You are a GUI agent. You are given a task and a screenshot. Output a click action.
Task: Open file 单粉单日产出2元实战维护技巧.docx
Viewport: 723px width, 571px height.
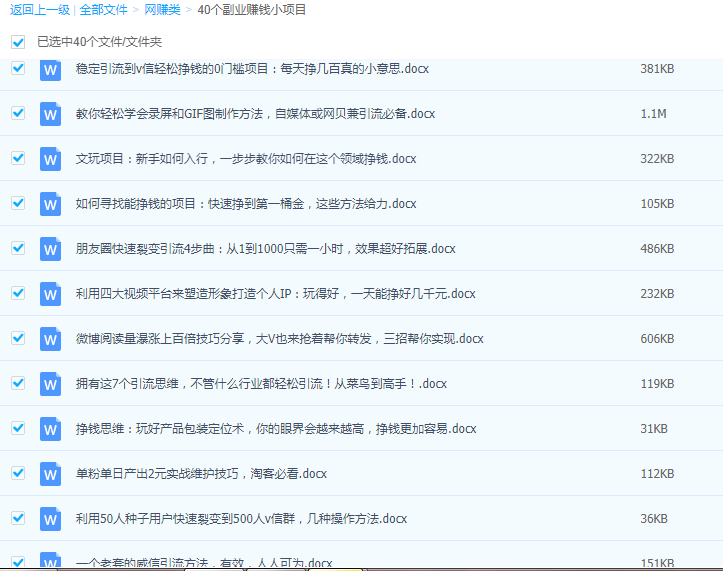201,474
